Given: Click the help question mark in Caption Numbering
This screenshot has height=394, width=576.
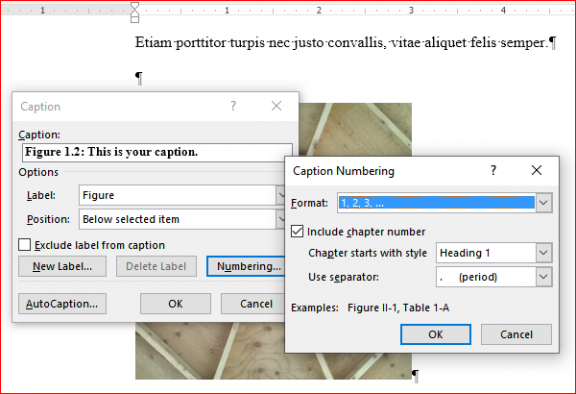Looking at the screenshot, I should [494, 170].
